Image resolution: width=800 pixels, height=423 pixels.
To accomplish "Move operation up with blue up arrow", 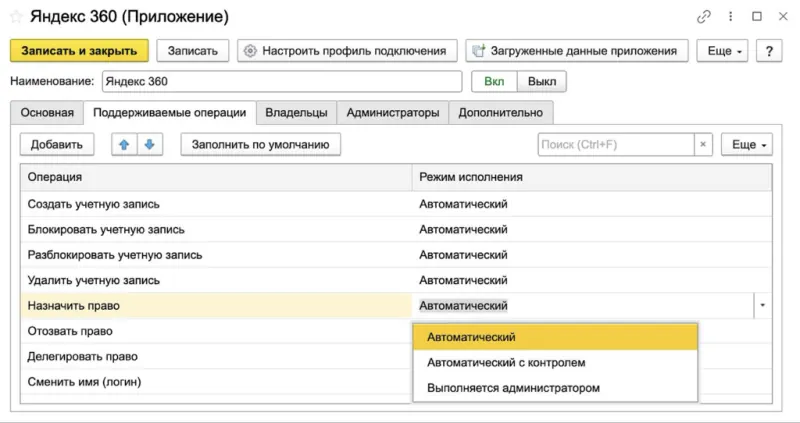I will pyautogui.click(x=124, y=144).
